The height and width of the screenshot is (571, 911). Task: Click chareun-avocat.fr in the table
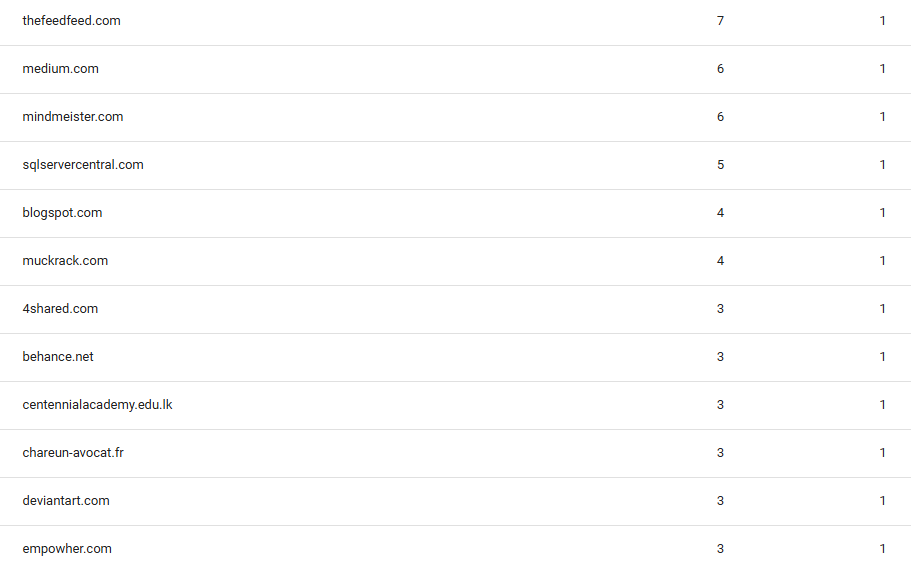(x=73, y=453)
